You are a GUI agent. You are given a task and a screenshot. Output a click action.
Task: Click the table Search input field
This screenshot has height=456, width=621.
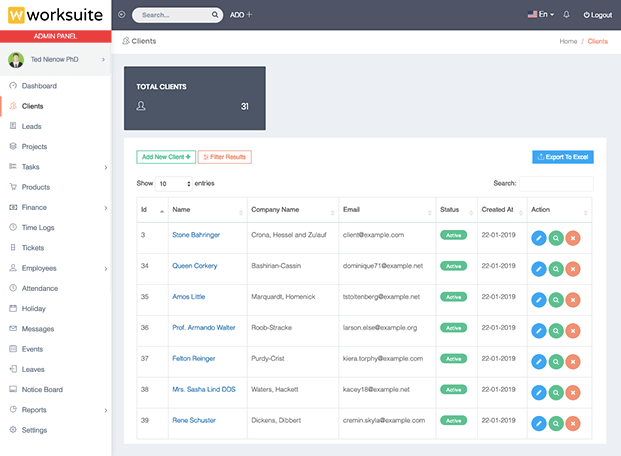tap(556, 184)
